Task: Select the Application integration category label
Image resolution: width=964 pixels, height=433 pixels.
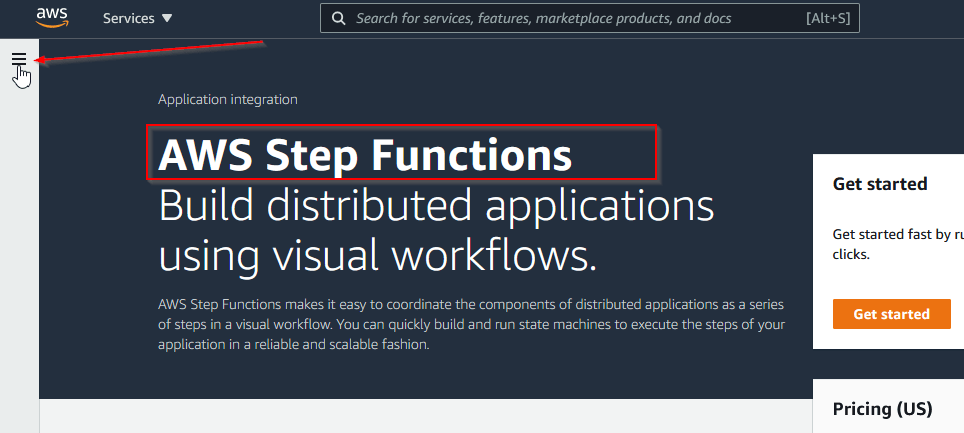Action: coord(227,99)
